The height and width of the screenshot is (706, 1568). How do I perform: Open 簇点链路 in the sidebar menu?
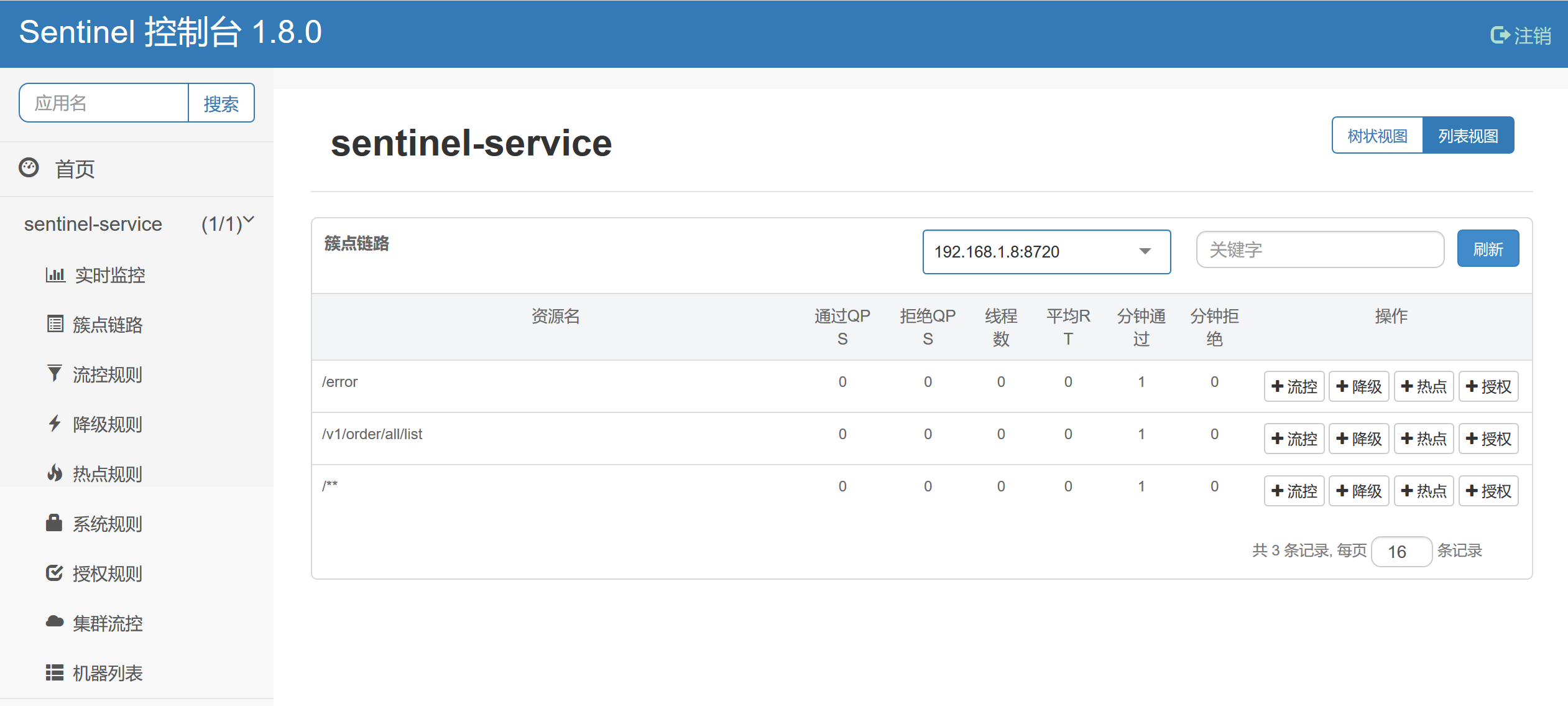(x=107, y=325)
